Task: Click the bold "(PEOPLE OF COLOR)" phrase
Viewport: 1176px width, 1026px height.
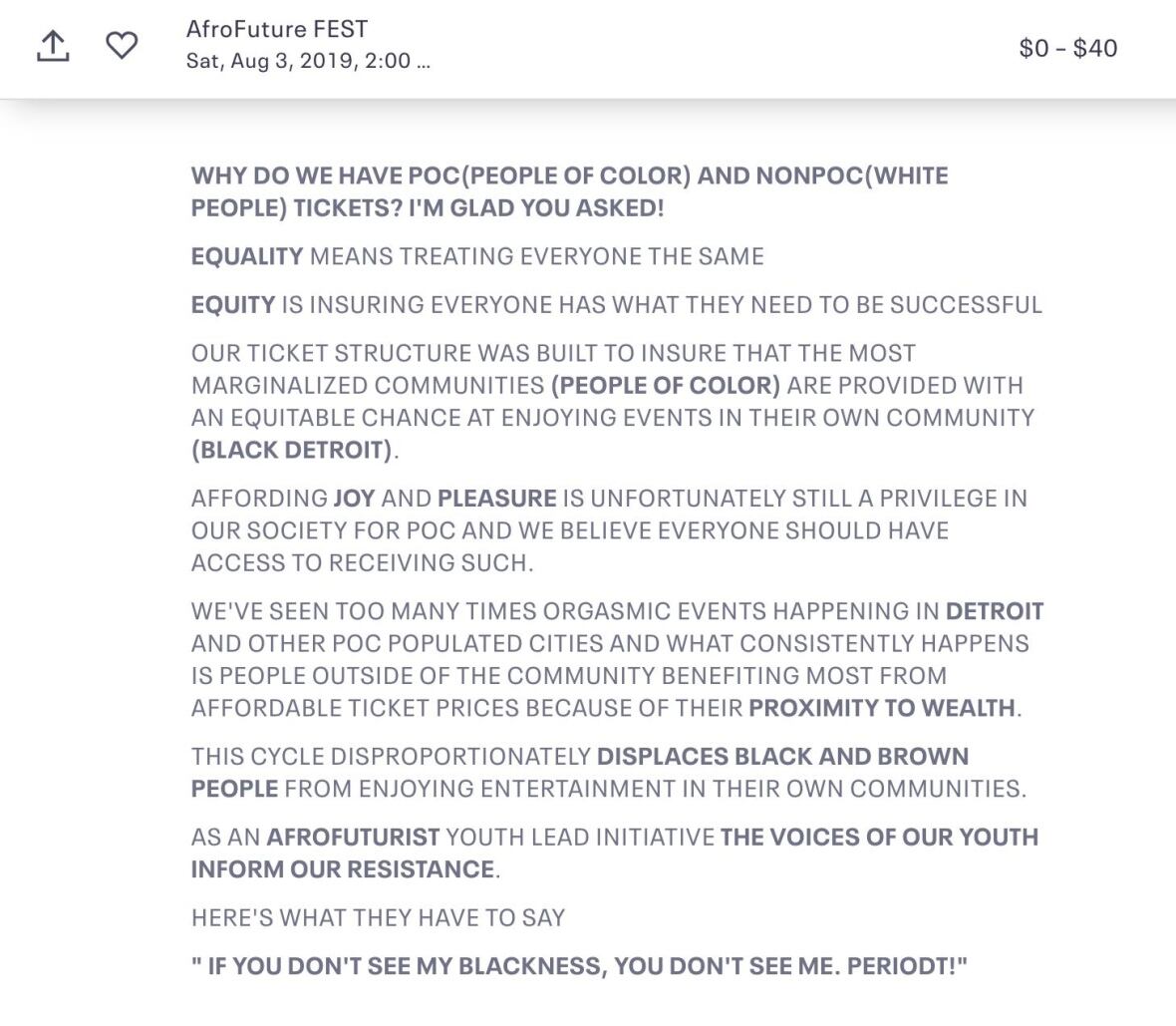Action: pos(665,385)
